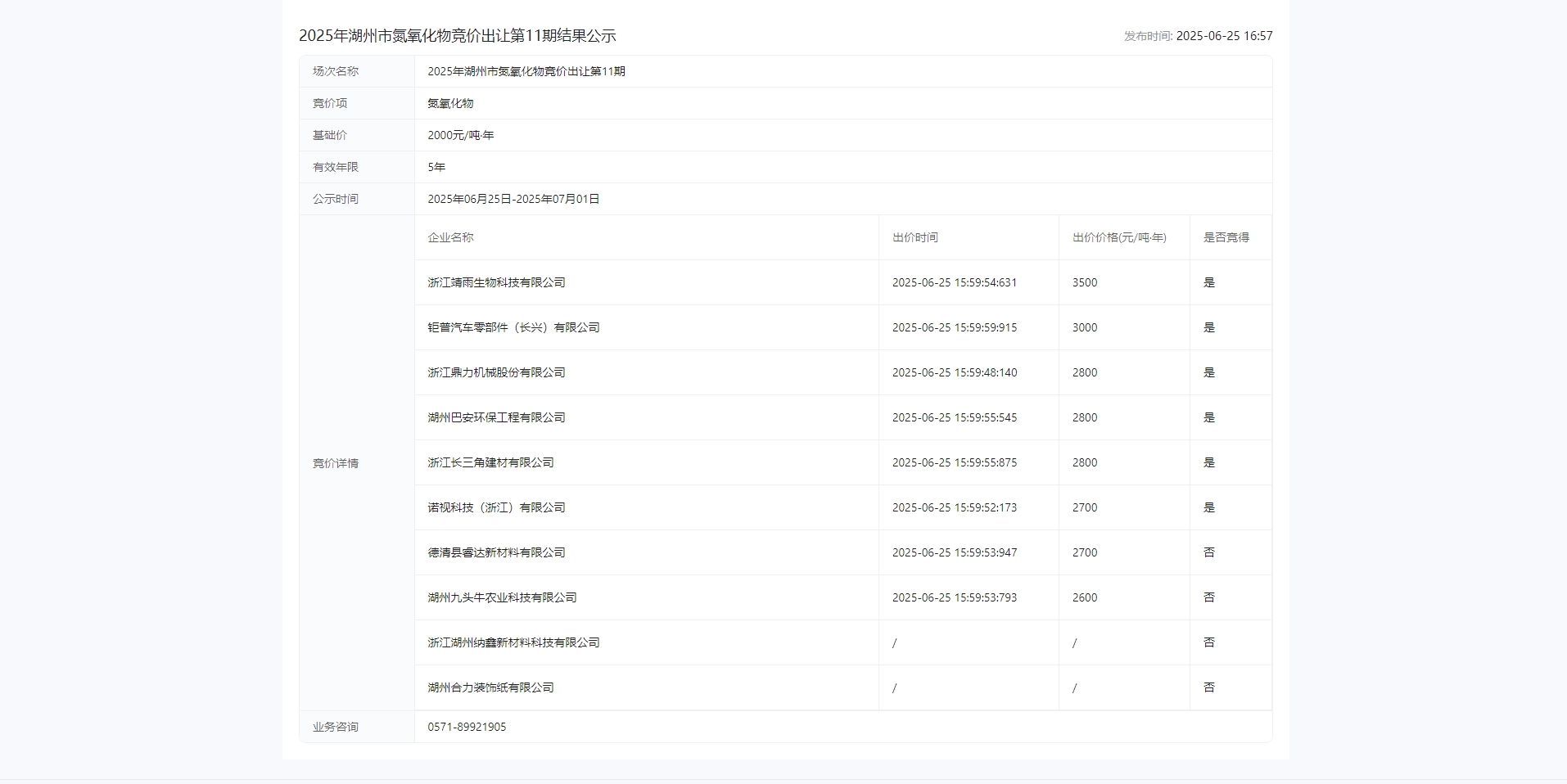This screenshot has width=1567, height=784.
Task: Click the 出价时间 column header
Action: pos(915,237)
